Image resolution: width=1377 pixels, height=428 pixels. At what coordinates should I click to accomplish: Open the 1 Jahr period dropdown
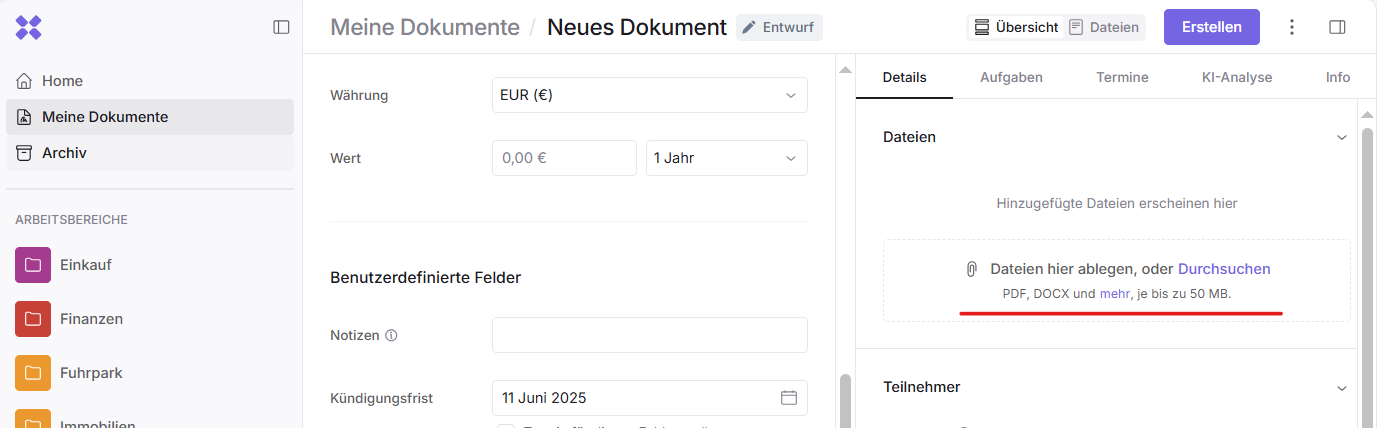pyautogui.click(x=726, y=158)
